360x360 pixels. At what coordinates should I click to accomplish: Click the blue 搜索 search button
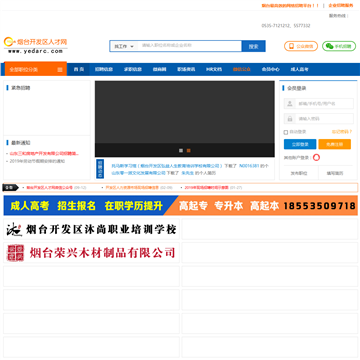pos(253,46)
